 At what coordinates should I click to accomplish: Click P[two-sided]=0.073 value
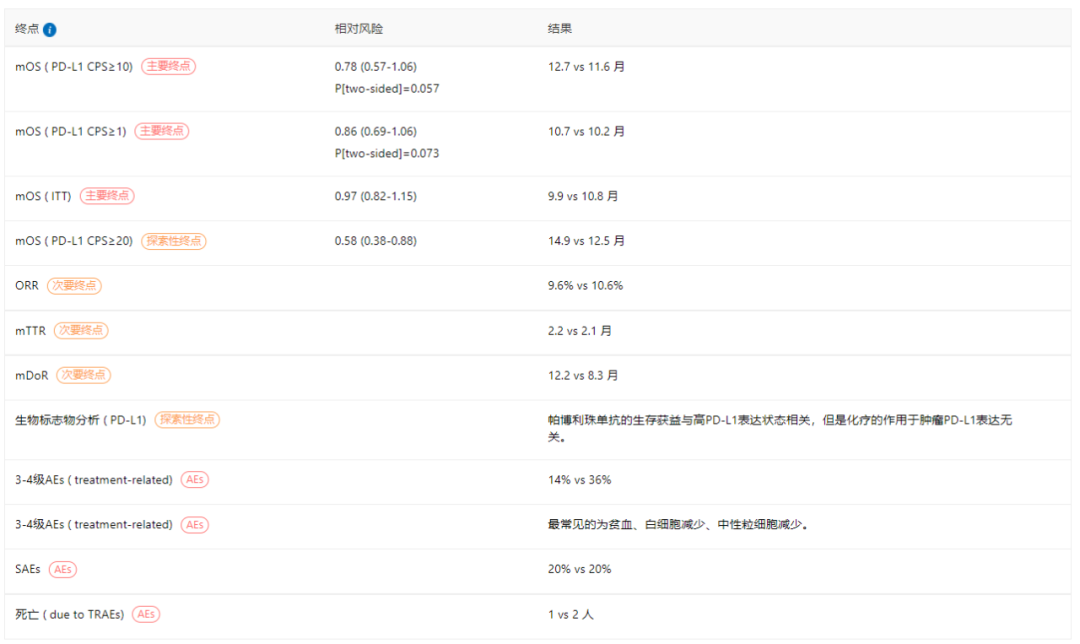(x=386, y=154)
